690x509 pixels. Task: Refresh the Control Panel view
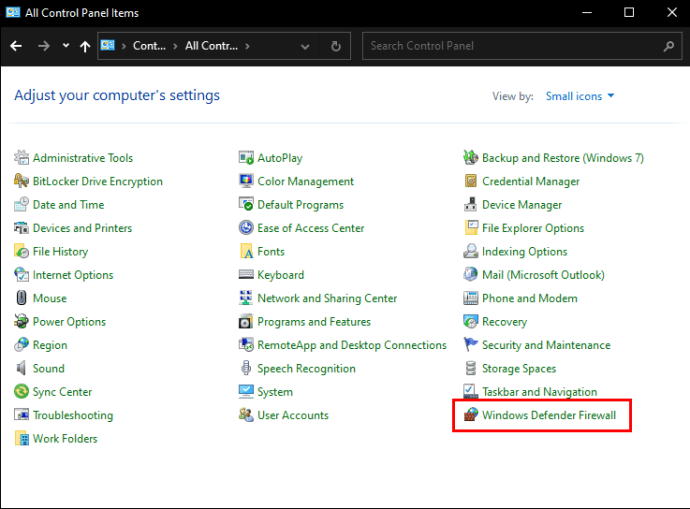[x=336, y=46]
